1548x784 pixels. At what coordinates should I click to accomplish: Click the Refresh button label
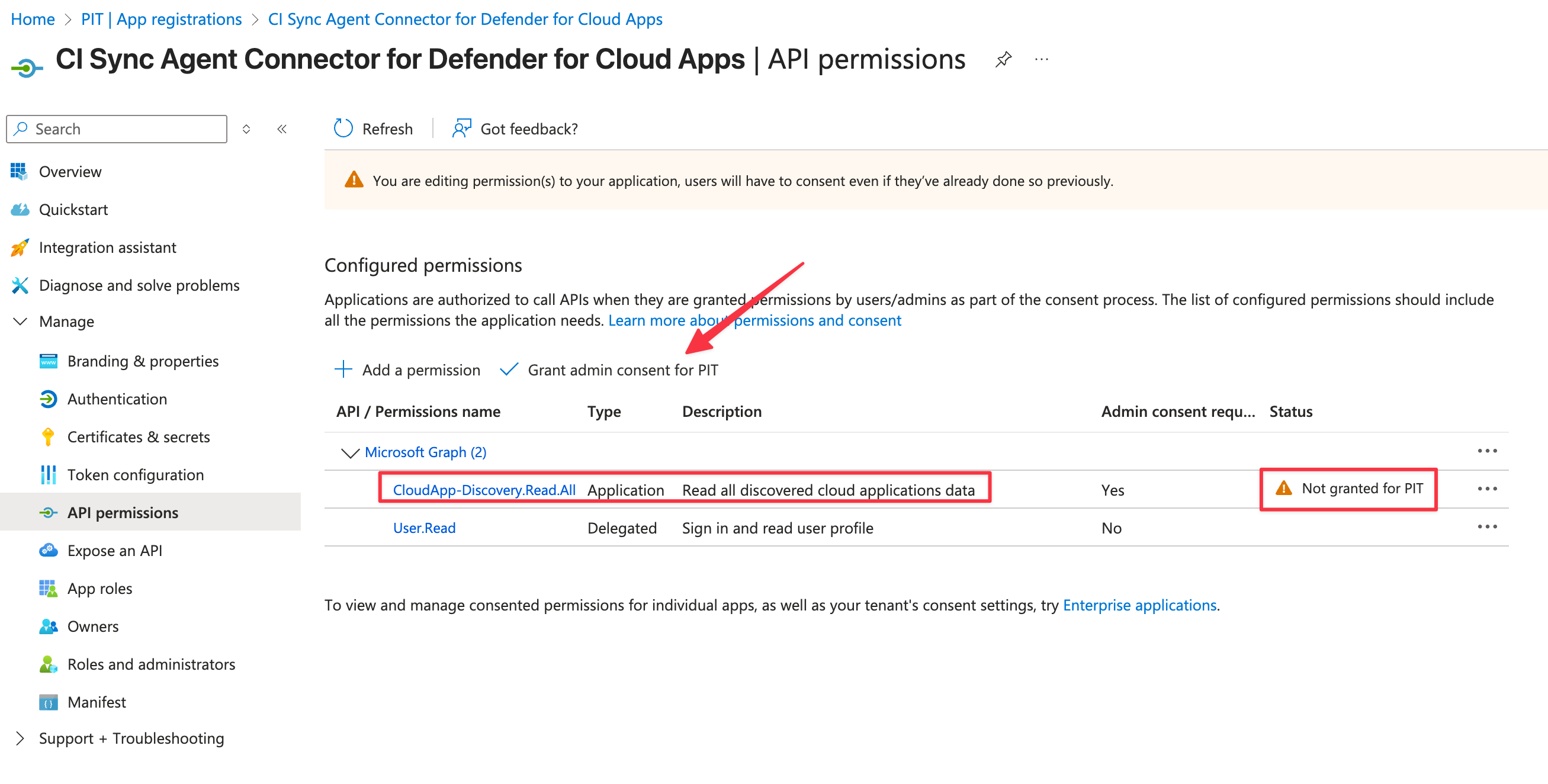(x=387, y=128)
